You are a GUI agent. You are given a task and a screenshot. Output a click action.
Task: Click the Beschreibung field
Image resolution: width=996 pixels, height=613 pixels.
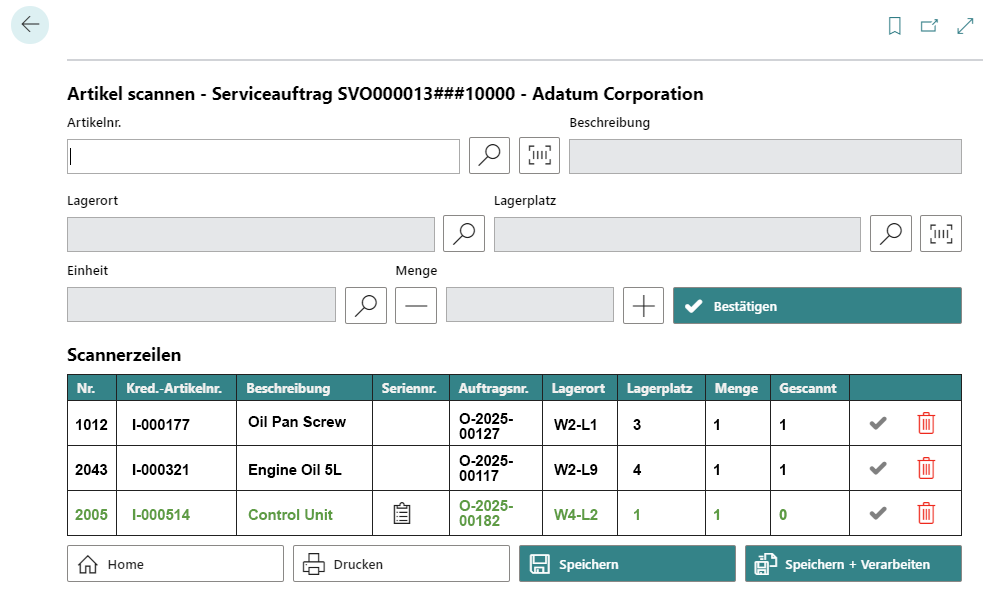(765, 156)
